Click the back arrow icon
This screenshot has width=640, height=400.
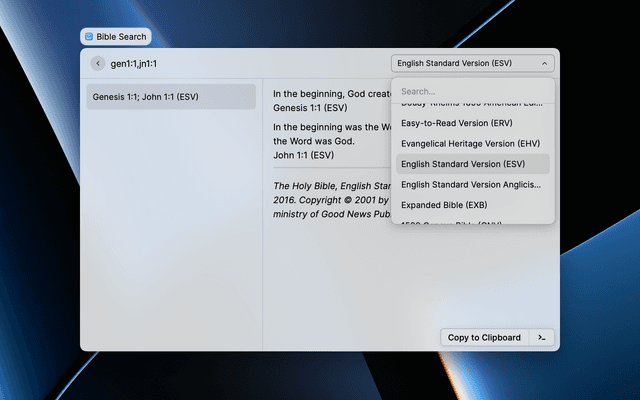pyautogui.click(x=97, y=63)
